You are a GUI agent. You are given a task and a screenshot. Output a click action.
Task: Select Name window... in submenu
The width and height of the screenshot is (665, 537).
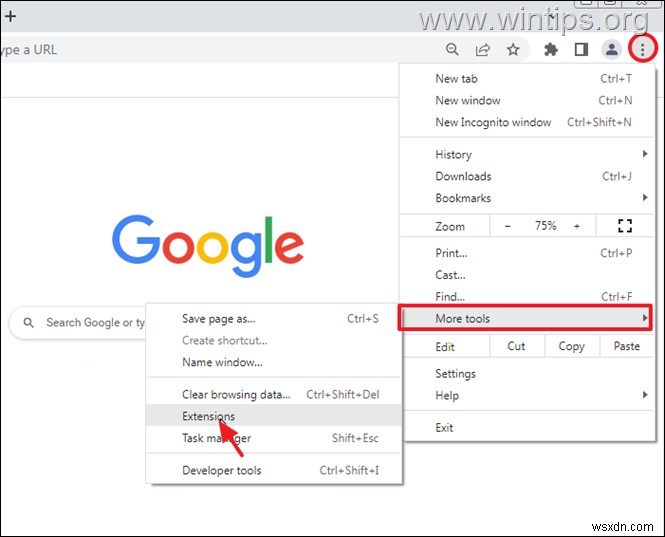click(x=274, y=362)
